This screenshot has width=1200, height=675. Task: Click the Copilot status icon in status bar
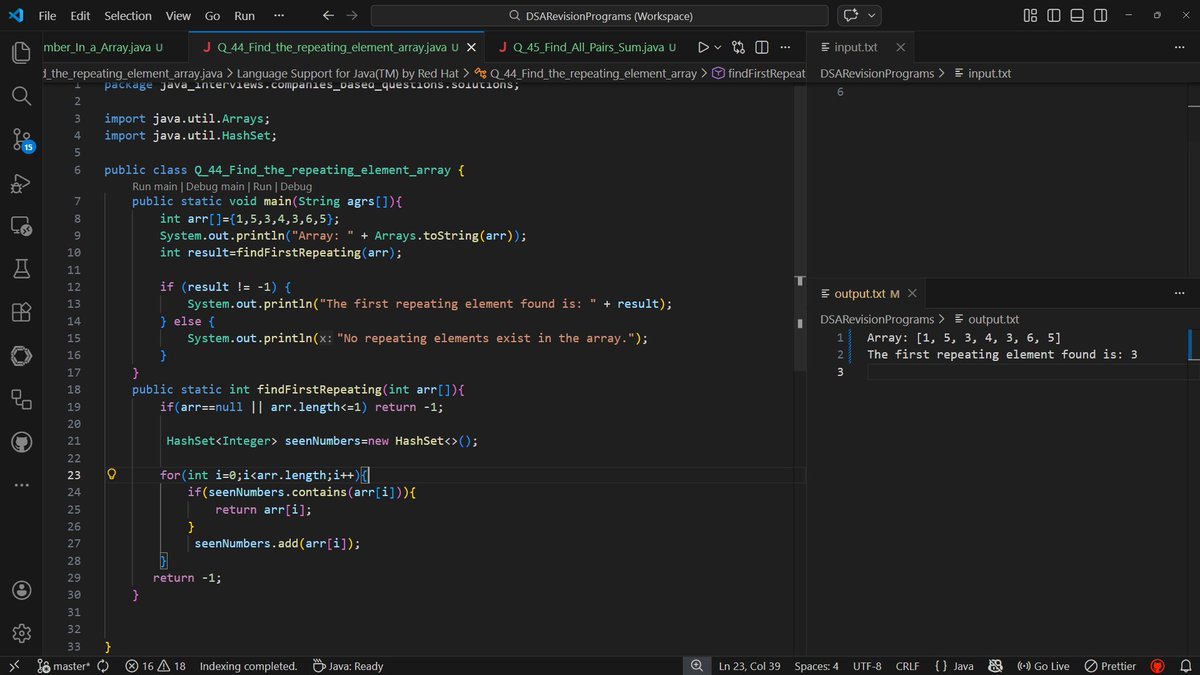995,666
